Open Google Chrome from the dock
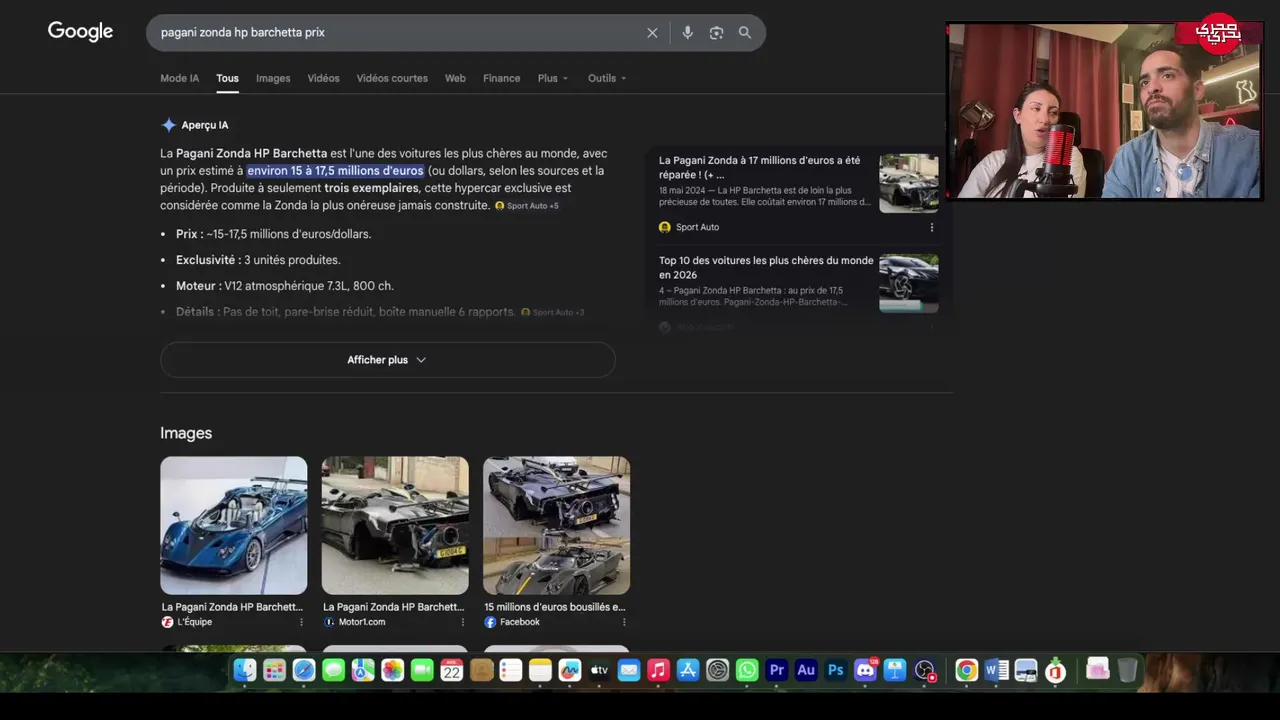Screen dimensions: 1280x720 click(x=966, y=671)
